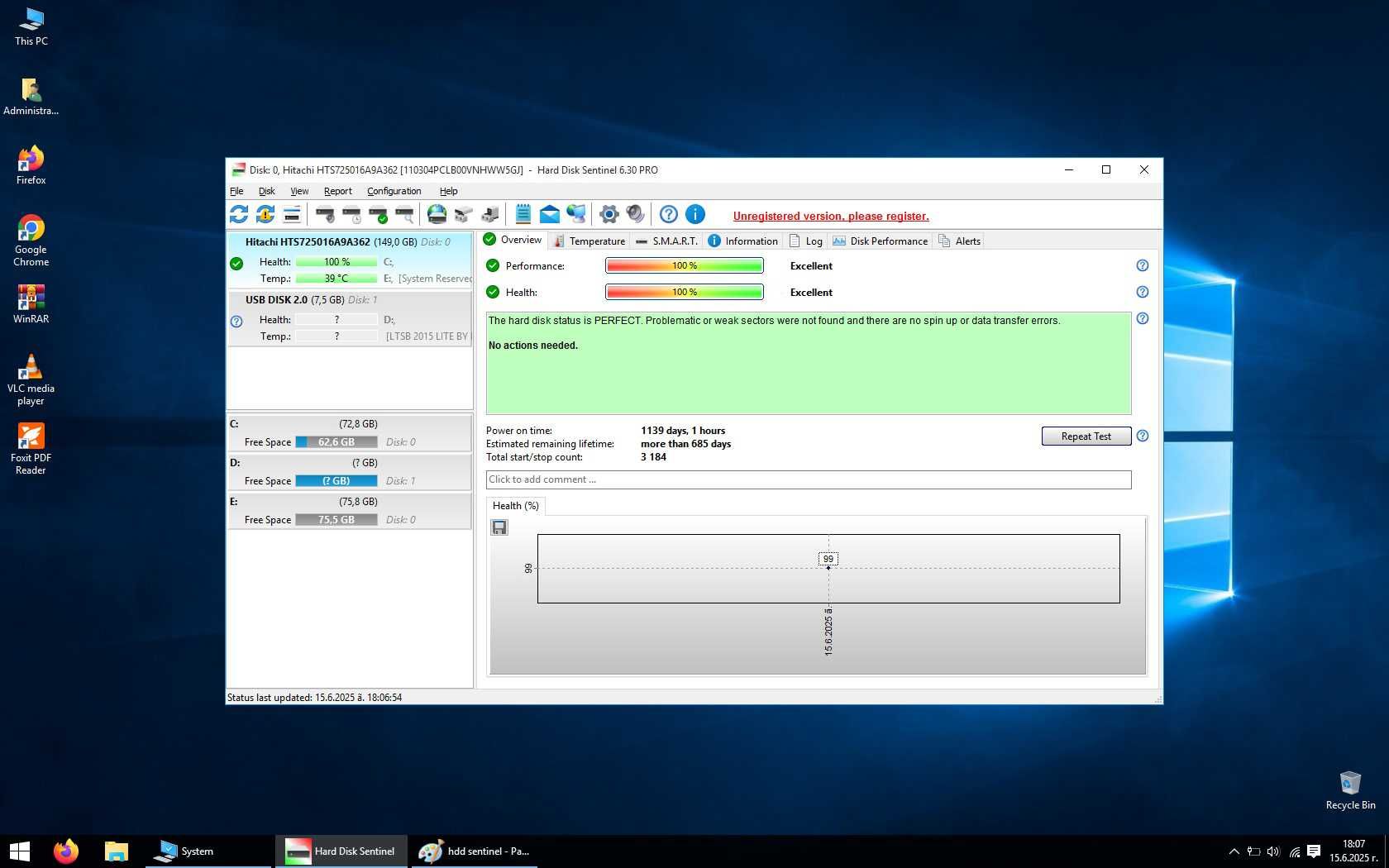Click the 'Click to add comment' field

click(x=809, y=479)
